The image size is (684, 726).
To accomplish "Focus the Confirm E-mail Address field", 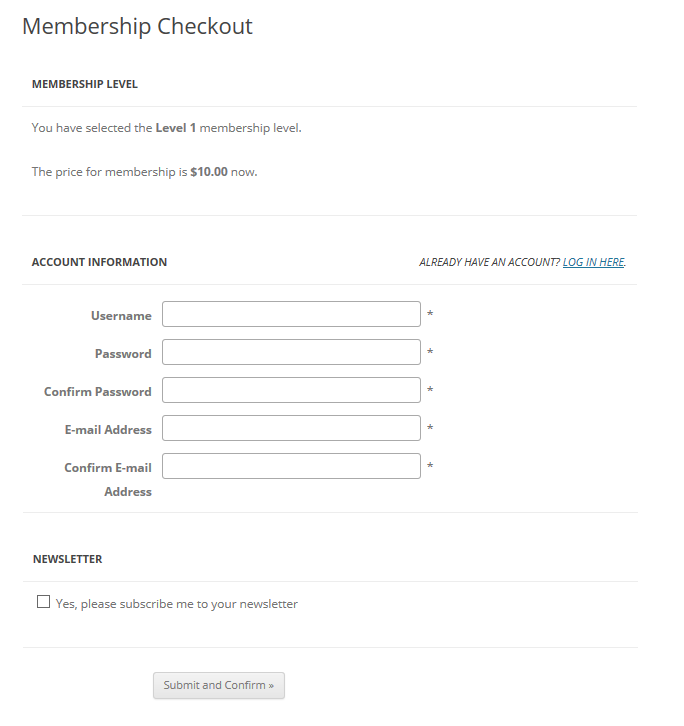I will [291, 466].
